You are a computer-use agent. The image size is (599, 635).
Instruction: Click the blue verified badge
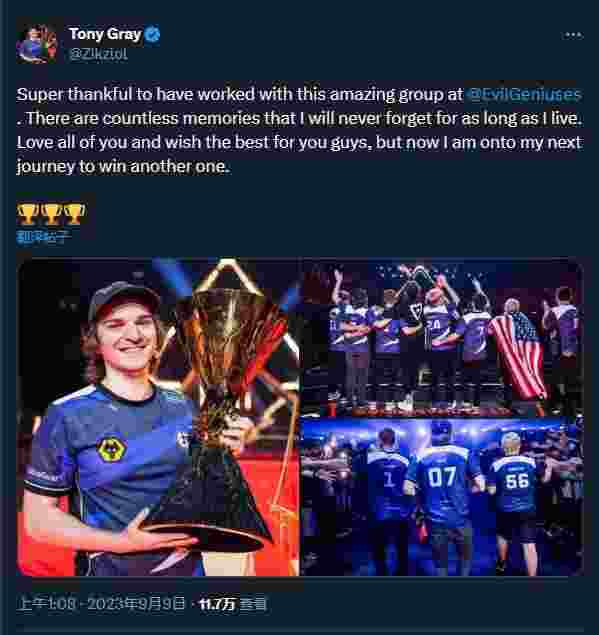point(153,34)
